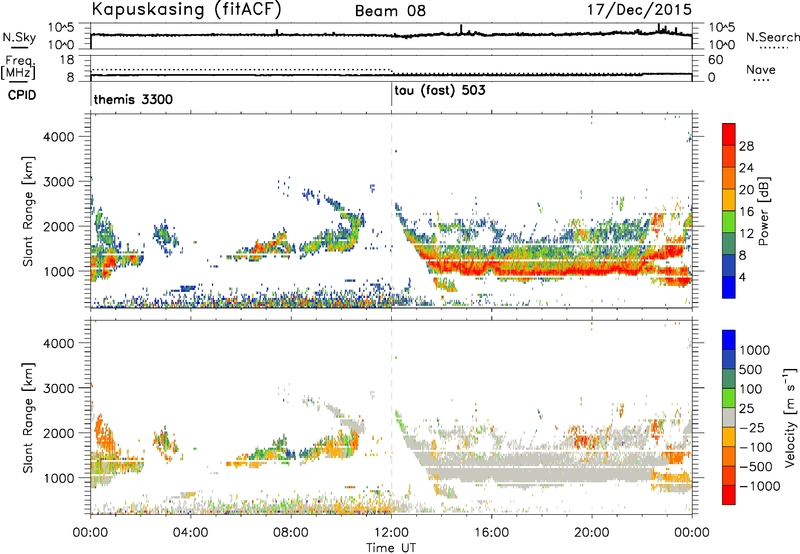Click the "24" label on Power color bar
This screenshot has width=800, height=554.
[746, 168]
